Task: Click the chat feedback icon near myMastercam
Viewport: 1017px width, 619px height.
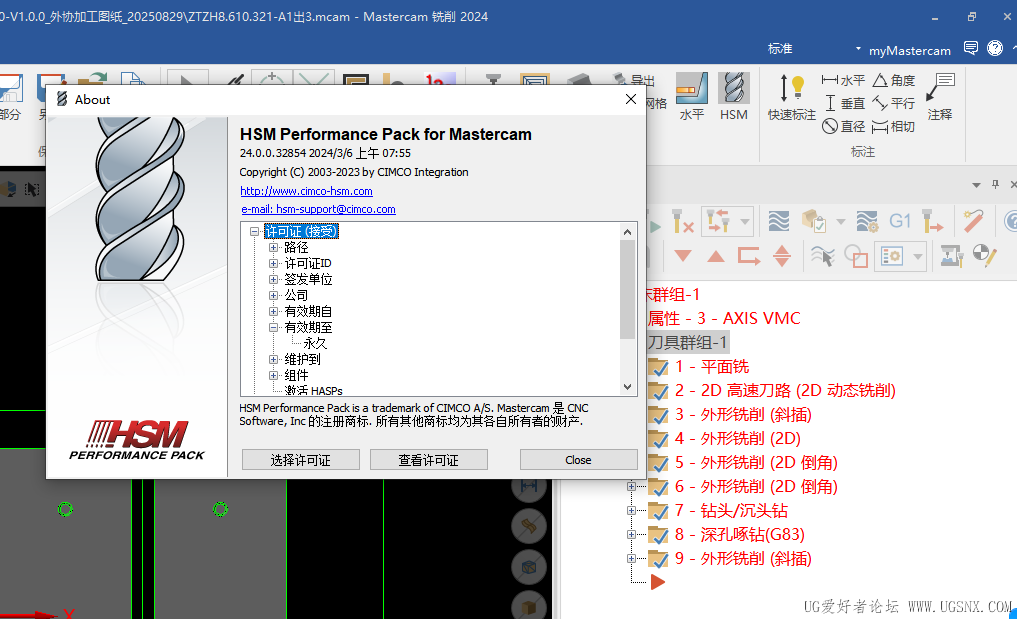Action: (971, 48)
